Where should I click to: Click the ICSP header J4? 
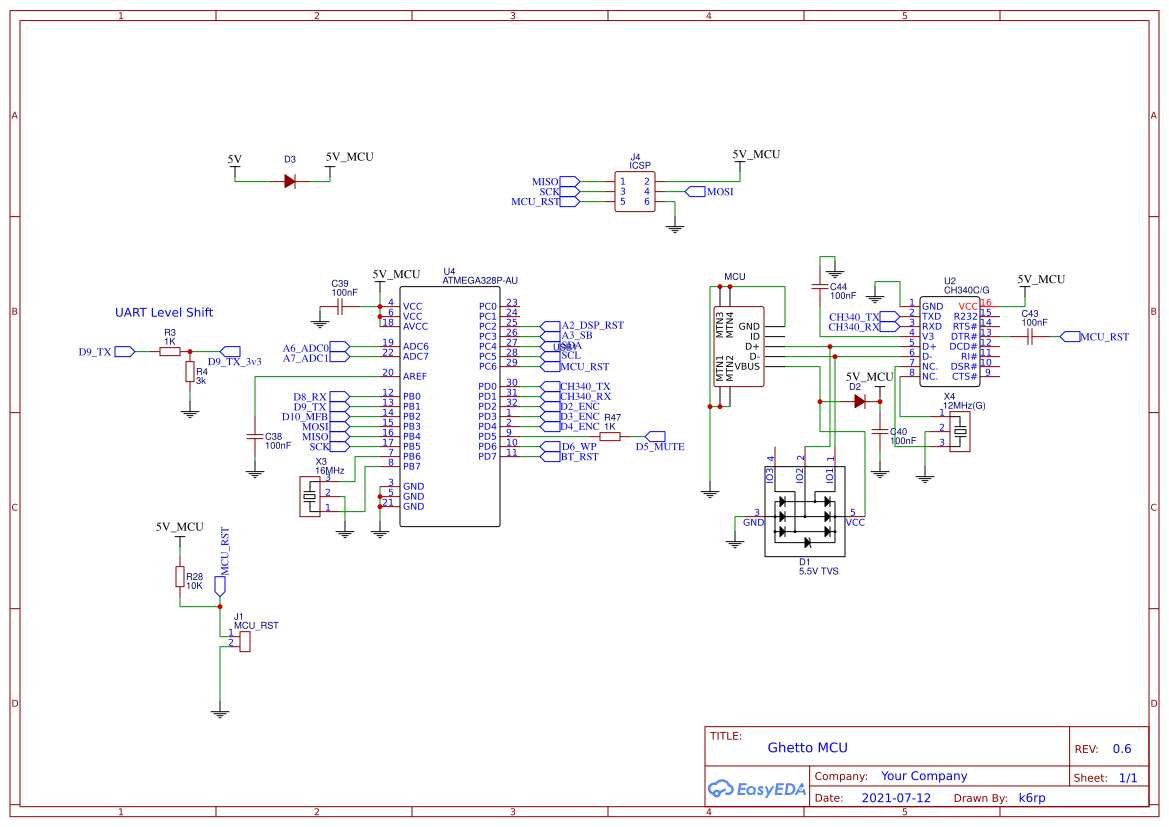coord(636,190)
